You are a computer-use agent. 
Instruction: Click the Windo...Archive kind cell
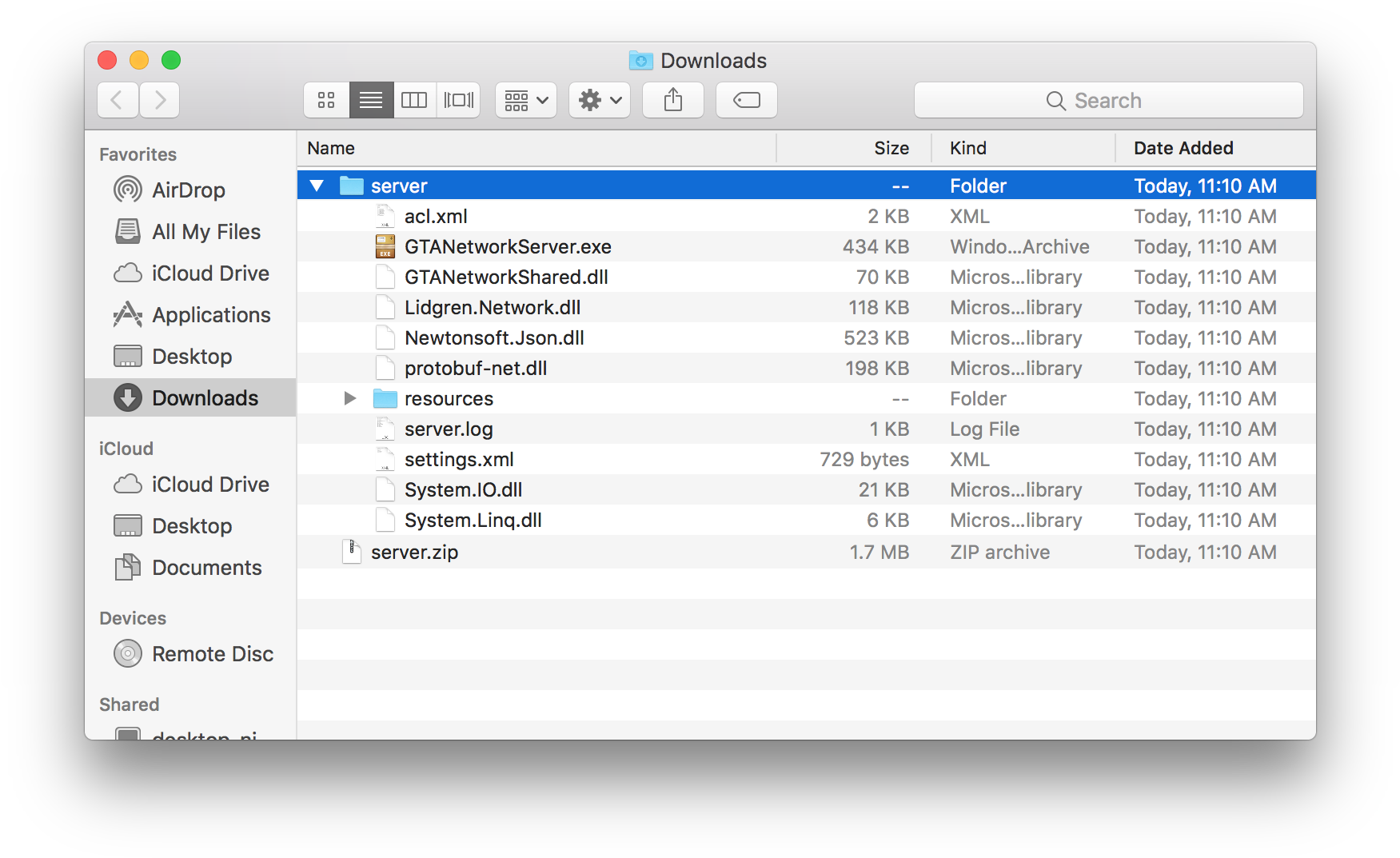click(1019, 247)
